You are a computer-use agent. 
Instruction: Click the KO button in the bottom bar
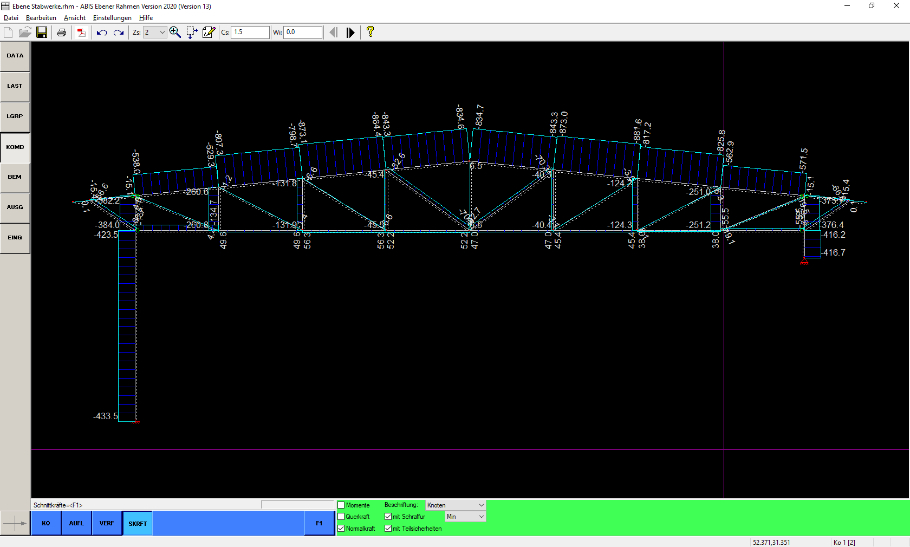(x=46, y=523)
